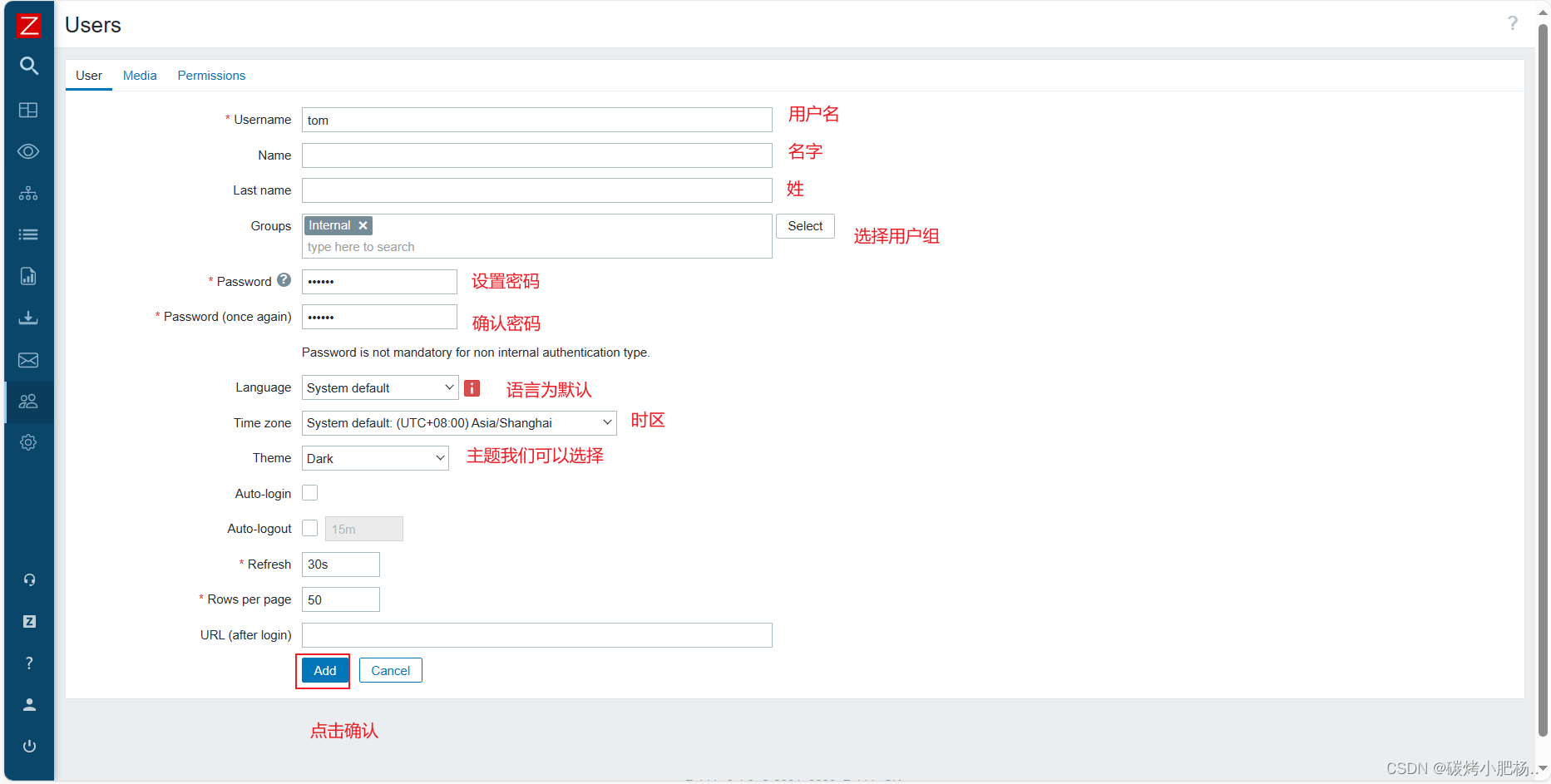Open the Administration gear icon
Image resolution: width=1551 pixels, height=784 pixels.
(28, 442)
